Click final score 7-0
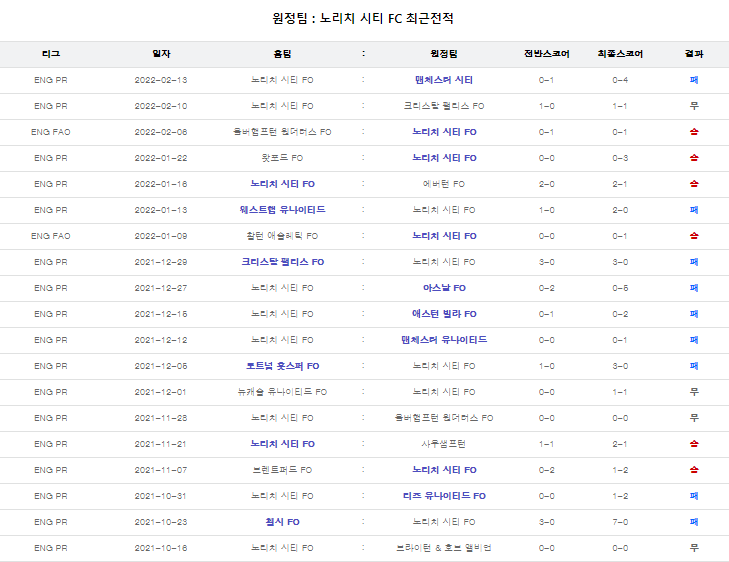Image resolution: width=729 pixels, height=562 pixels. pyautogui.click(x=620, y=522)
